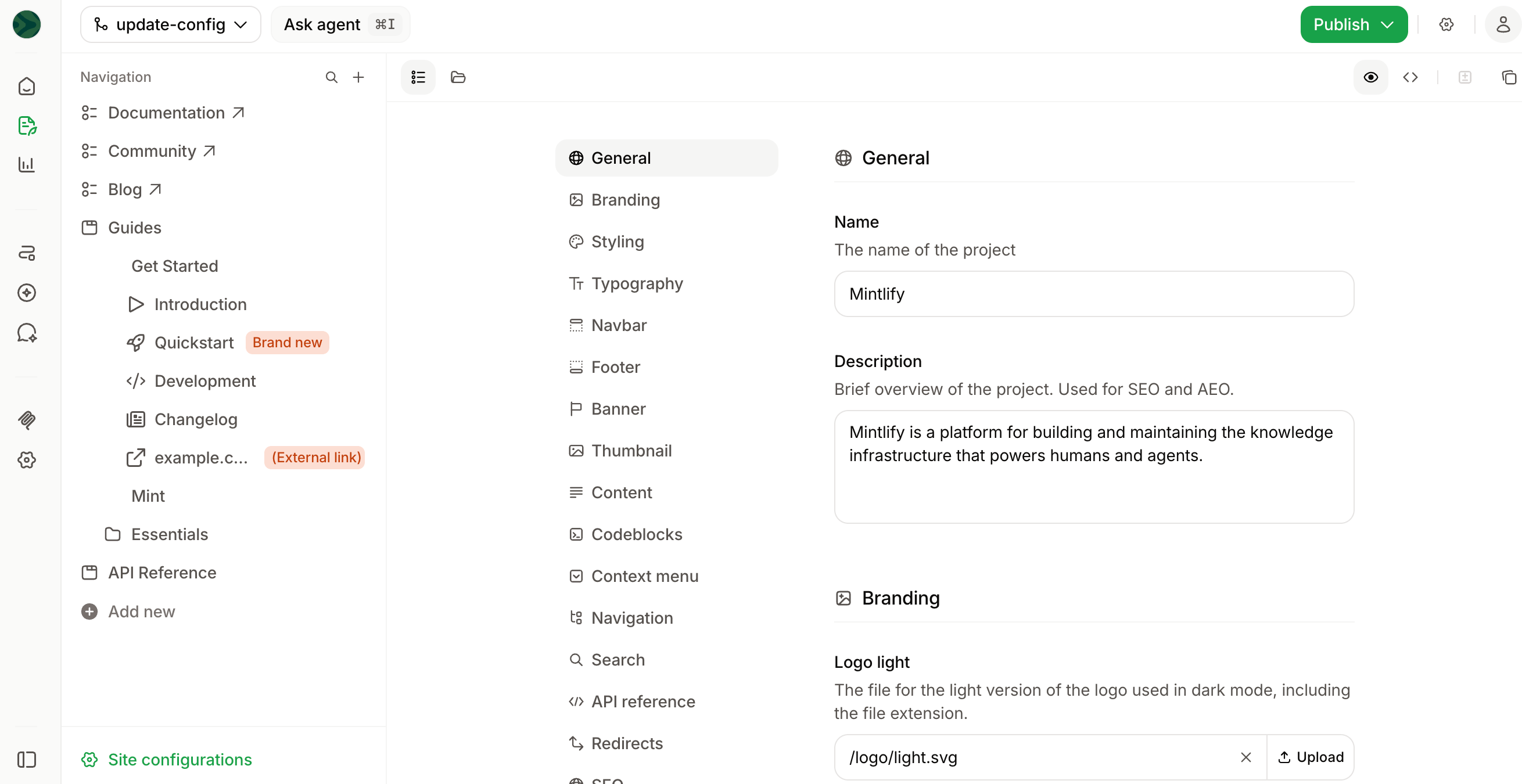Open the settings gear in left rail
Image resolution: width=1522 pixels, height=784 pixels.
pos(27,459)
